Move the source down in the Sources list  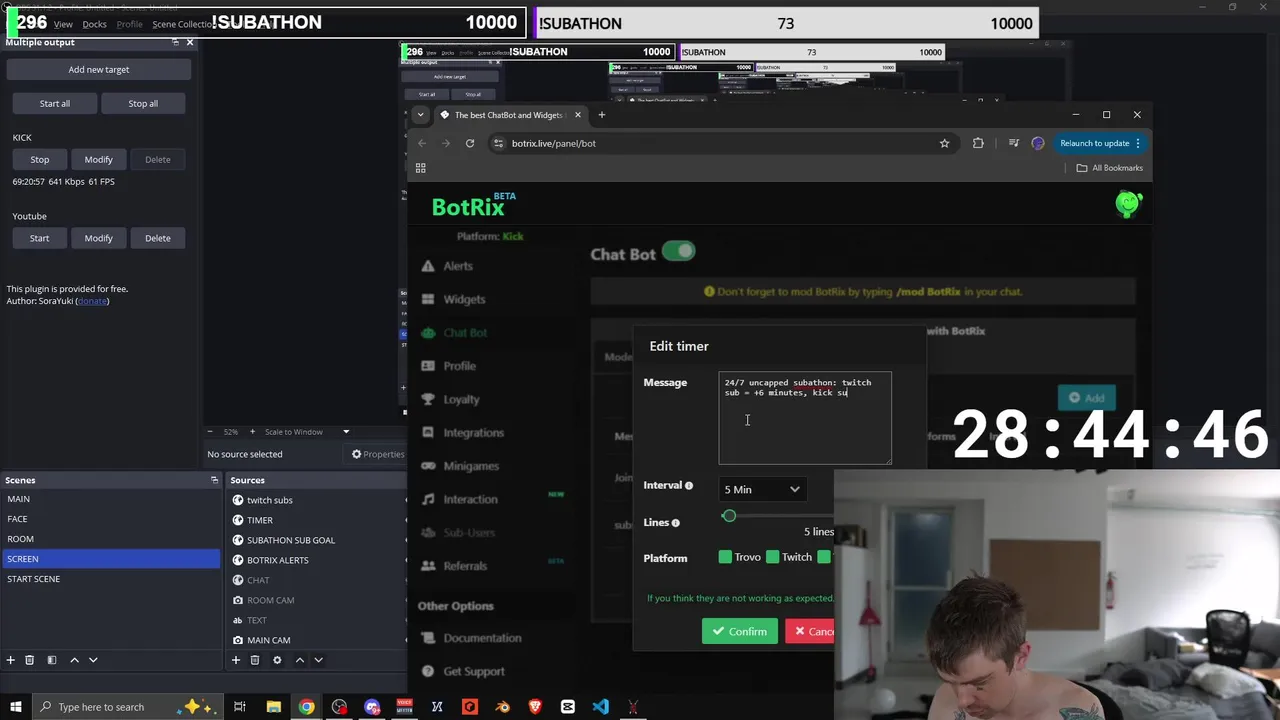coord(318,660)
